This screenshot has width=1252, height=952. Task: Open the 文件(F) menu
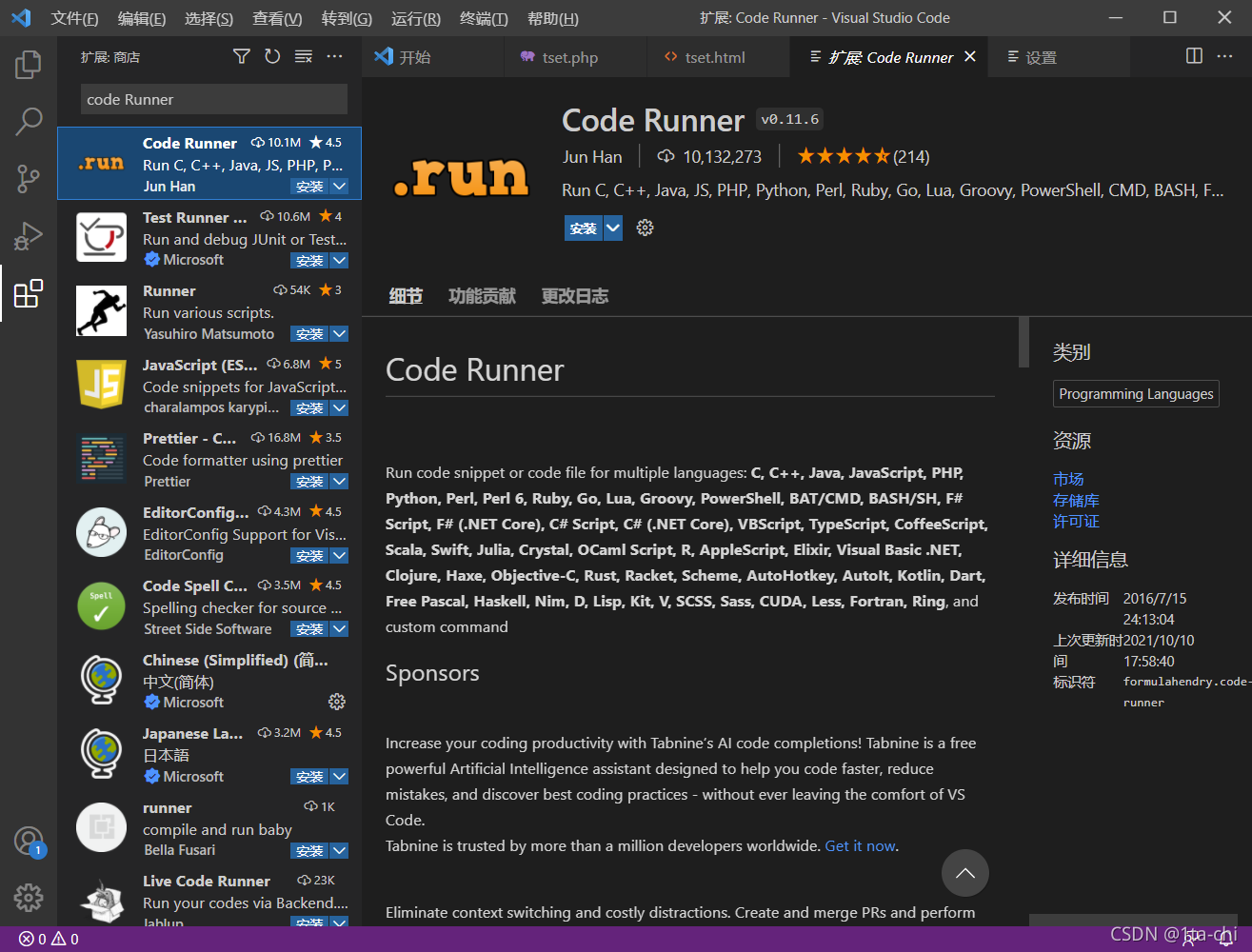point(74,18)
